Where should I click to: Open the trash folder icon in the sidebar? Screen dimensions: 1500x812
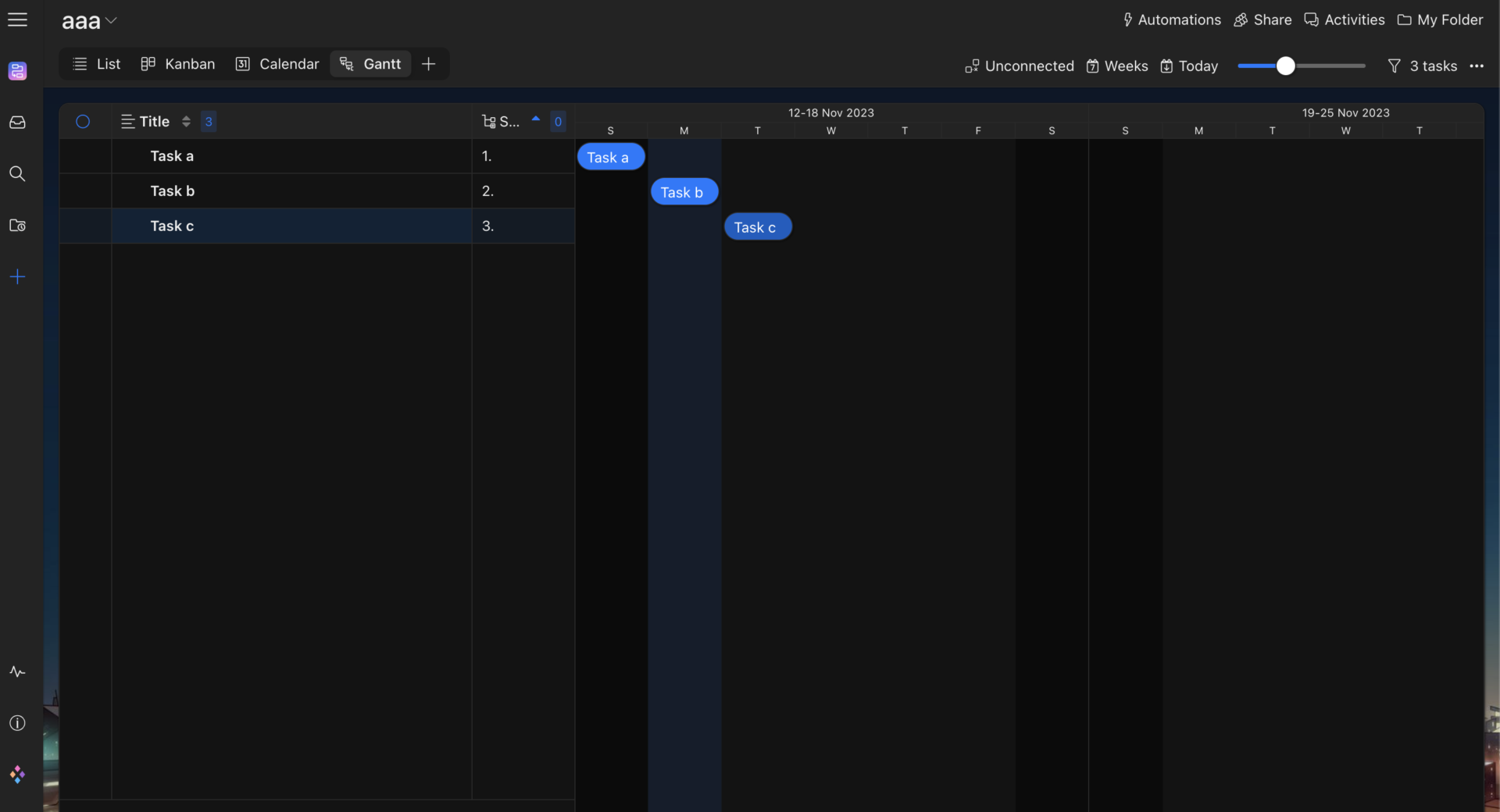tap(17, 226)
